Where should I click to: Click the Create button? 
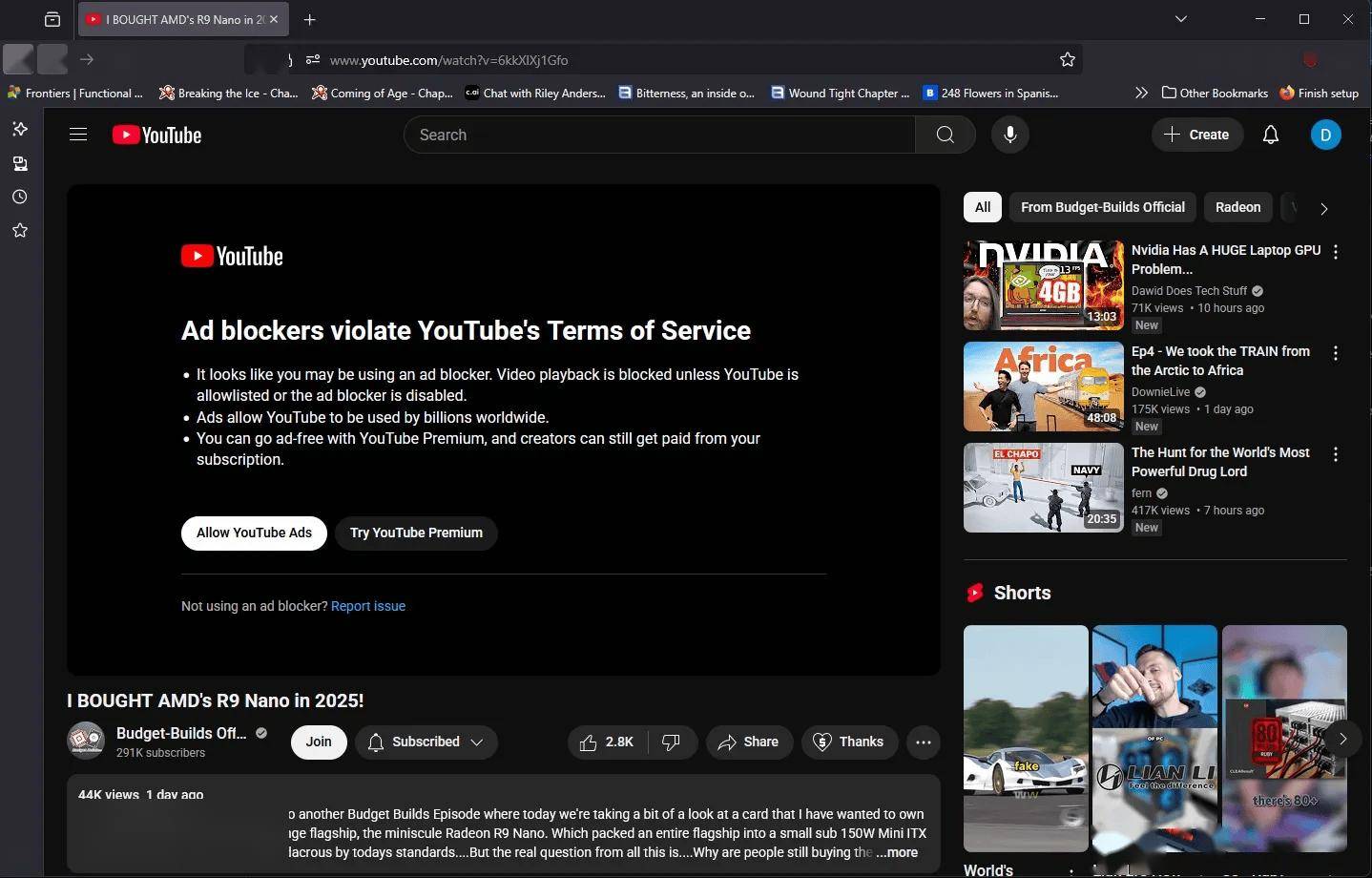[1196, 135]
